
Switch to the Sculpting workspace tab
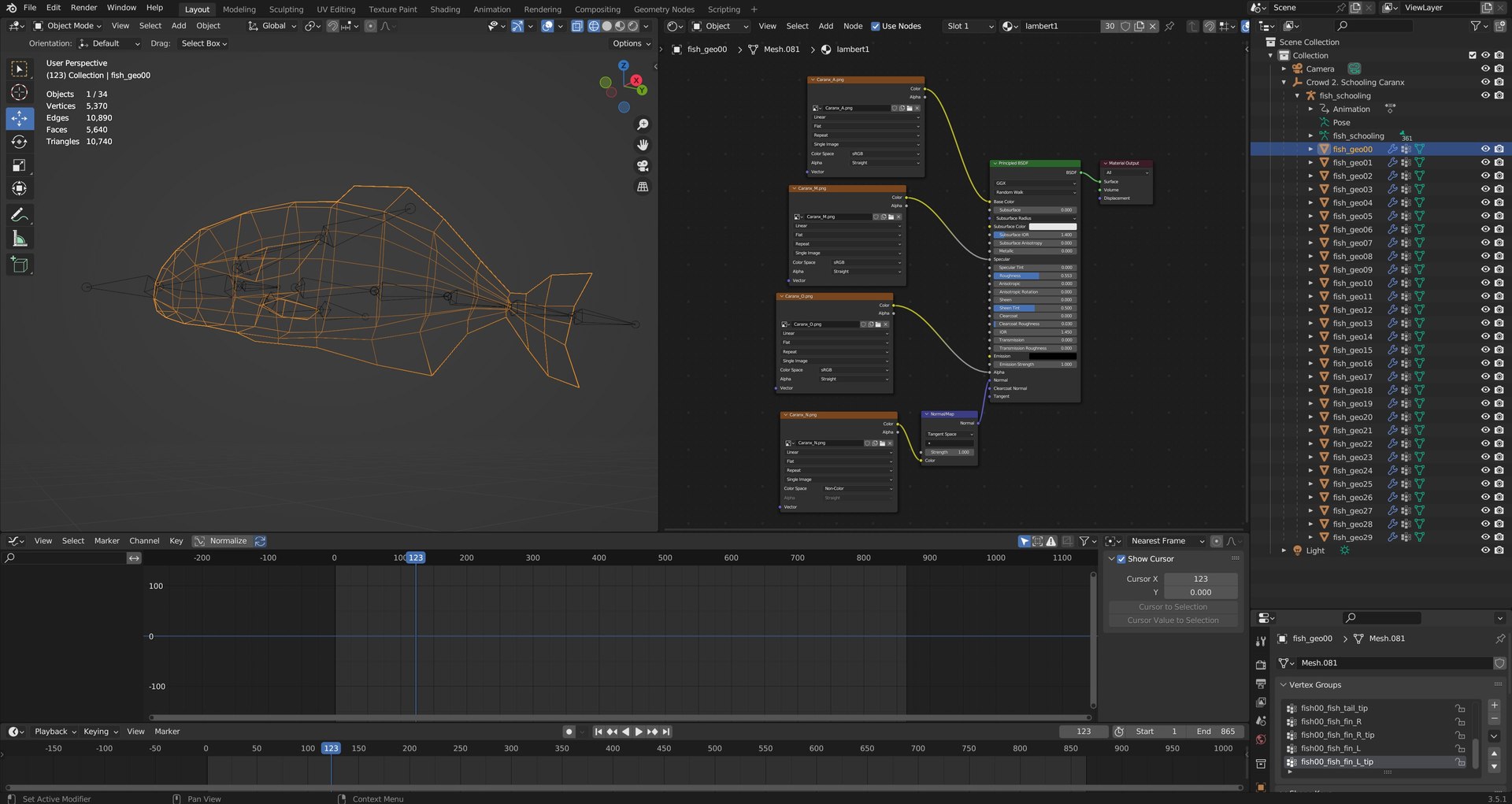click(x=286, y=9)
